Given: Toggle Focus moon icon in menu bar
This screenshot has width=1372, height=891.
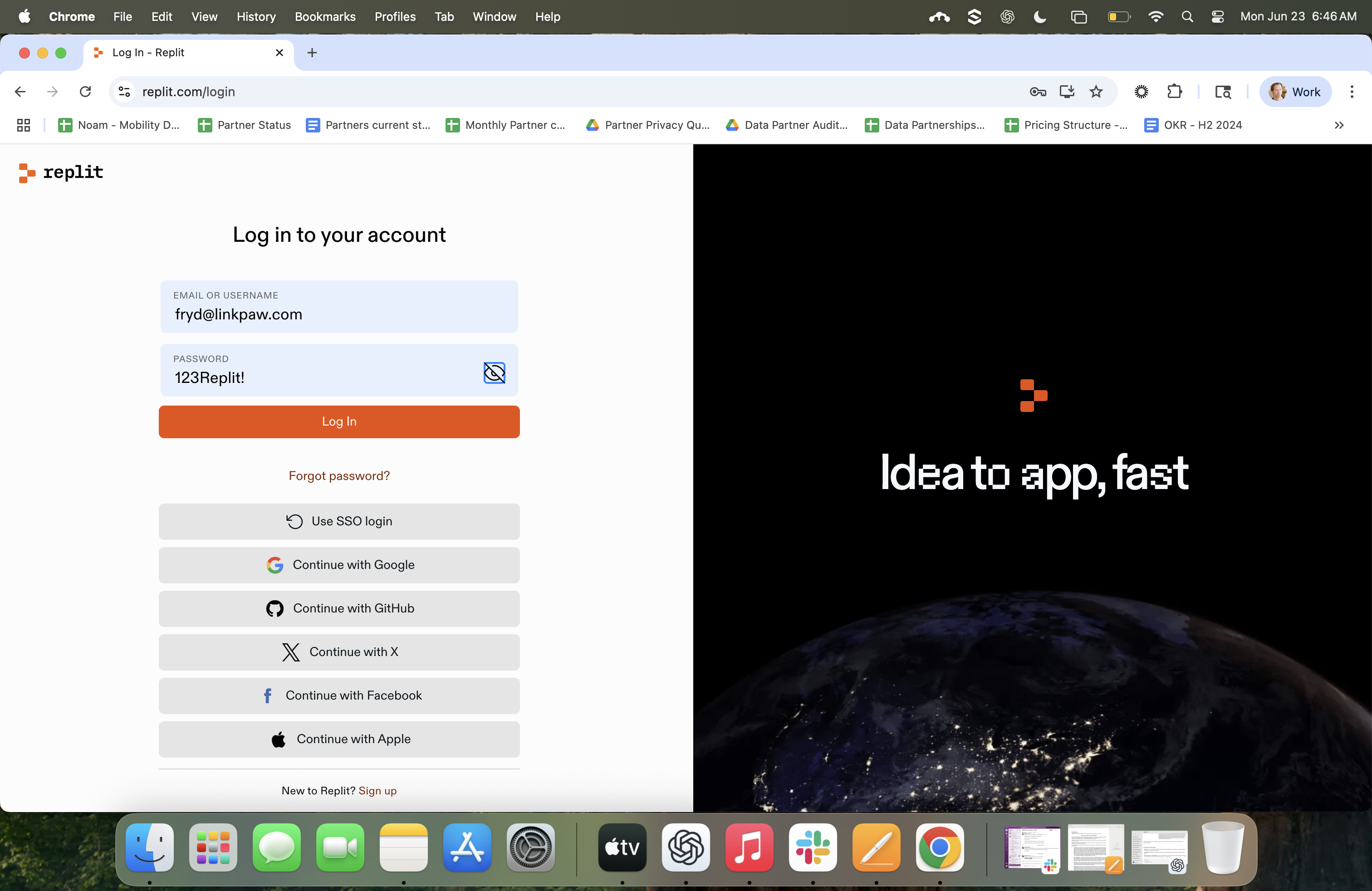Looking at the screenshot, I should tap(1040, 17).
